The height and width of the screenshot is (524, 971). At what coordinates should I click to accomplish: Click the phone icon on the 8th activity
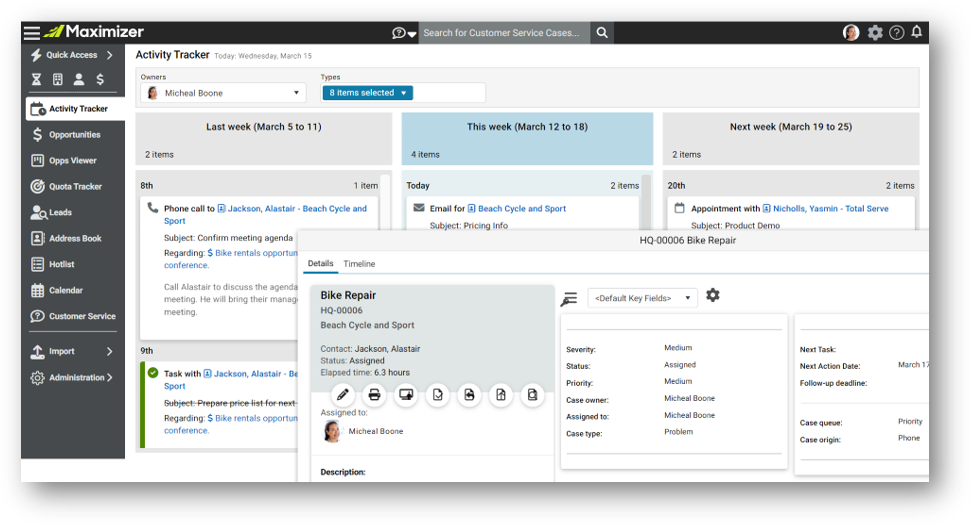[x=152, y=208]
